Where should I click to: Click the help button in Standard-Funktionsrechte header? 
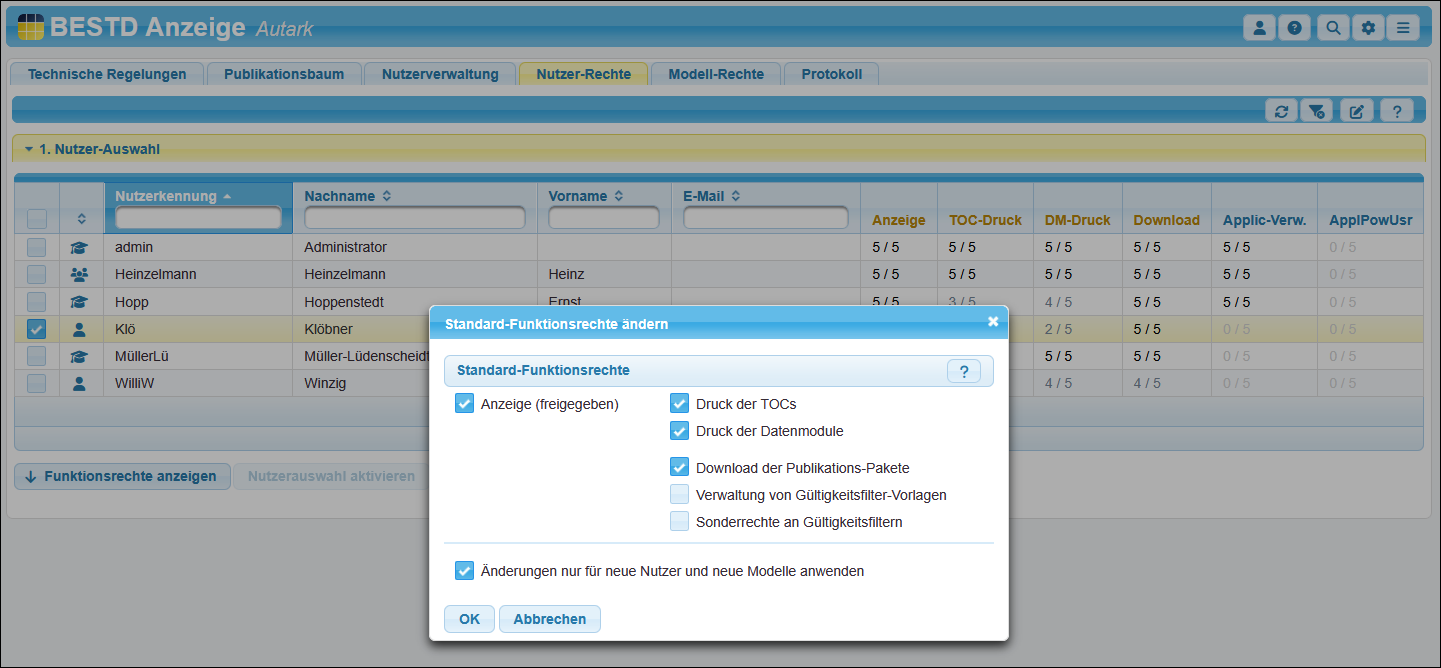(x=963, y=371)
